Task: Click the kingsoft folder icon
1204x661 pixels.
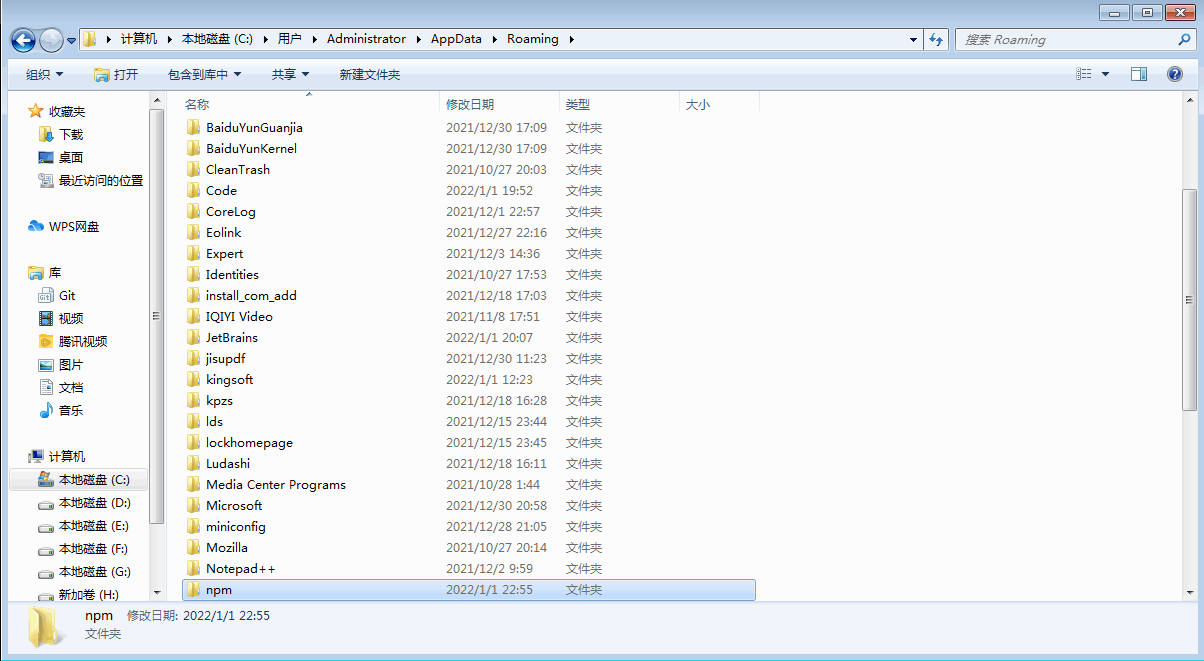Action: point(194,379)
